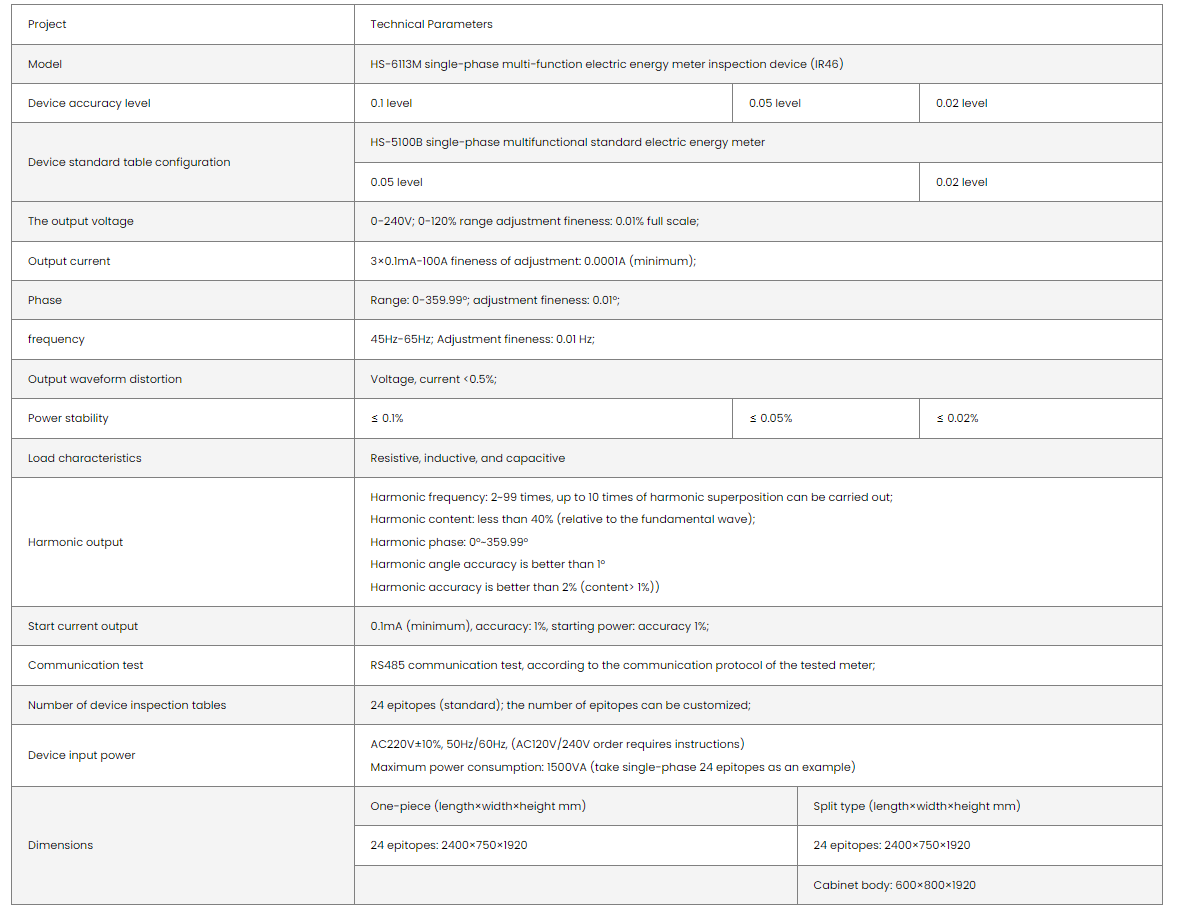Select the HS-5100B standard meter text

coord(567,142)
